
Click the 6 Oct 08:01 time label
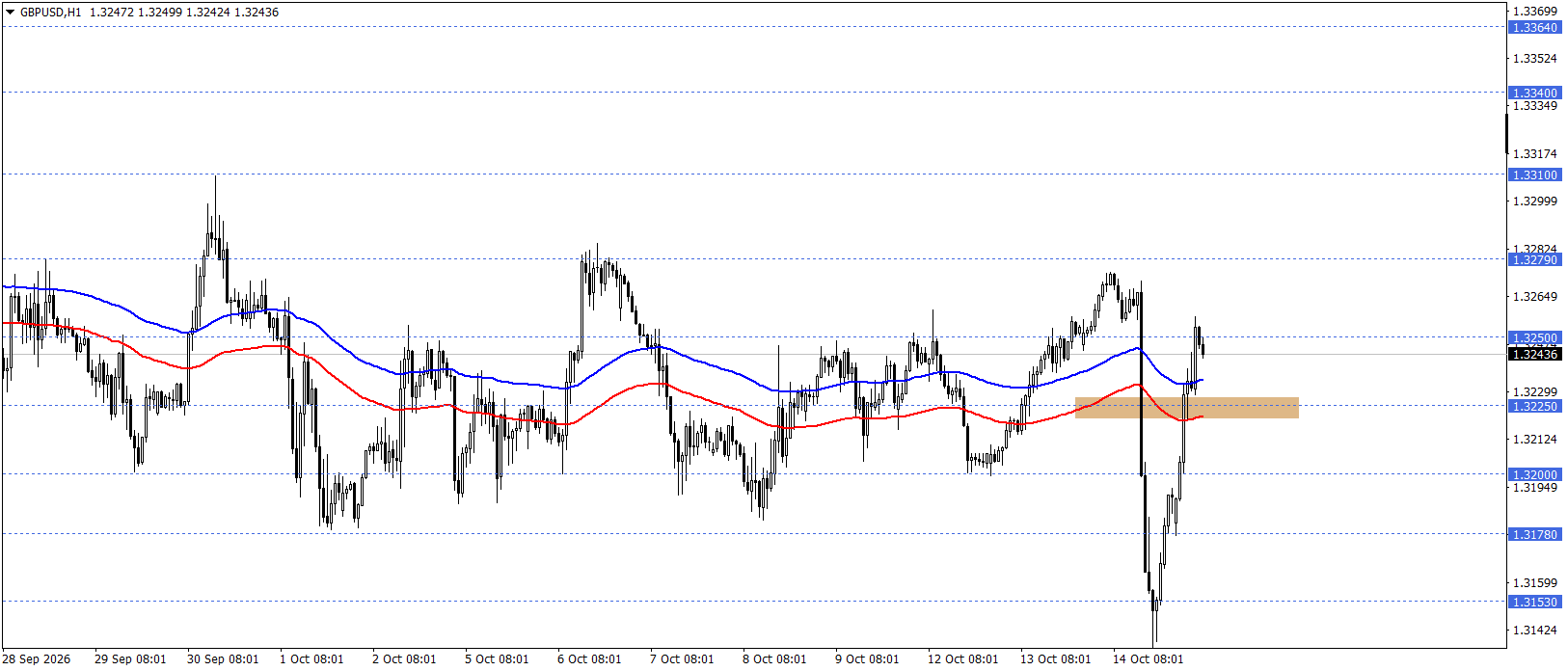click(589, 659)
